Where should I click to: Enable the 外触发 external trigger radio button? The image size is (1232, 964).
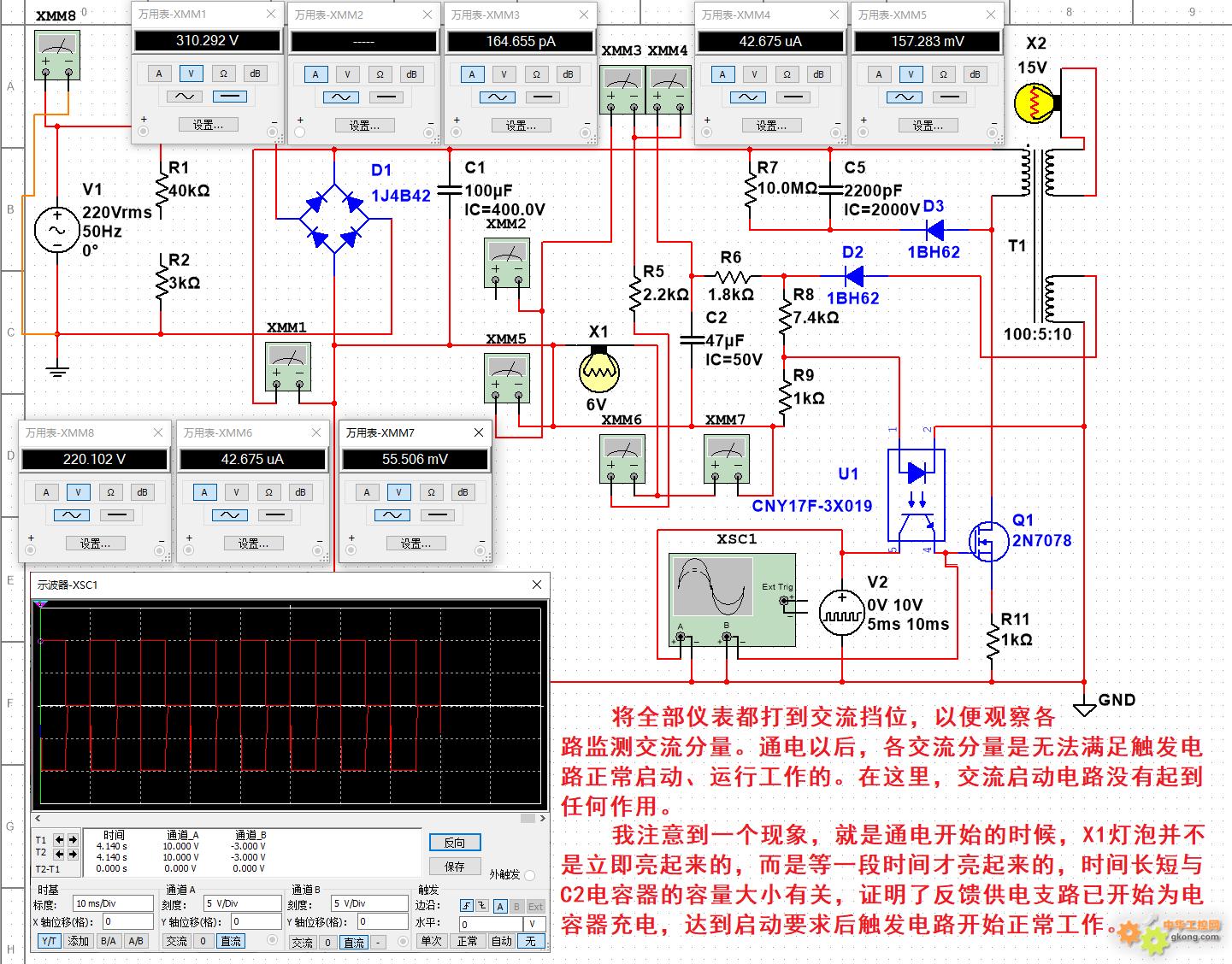pyautogui.click(x=530, y=874)
